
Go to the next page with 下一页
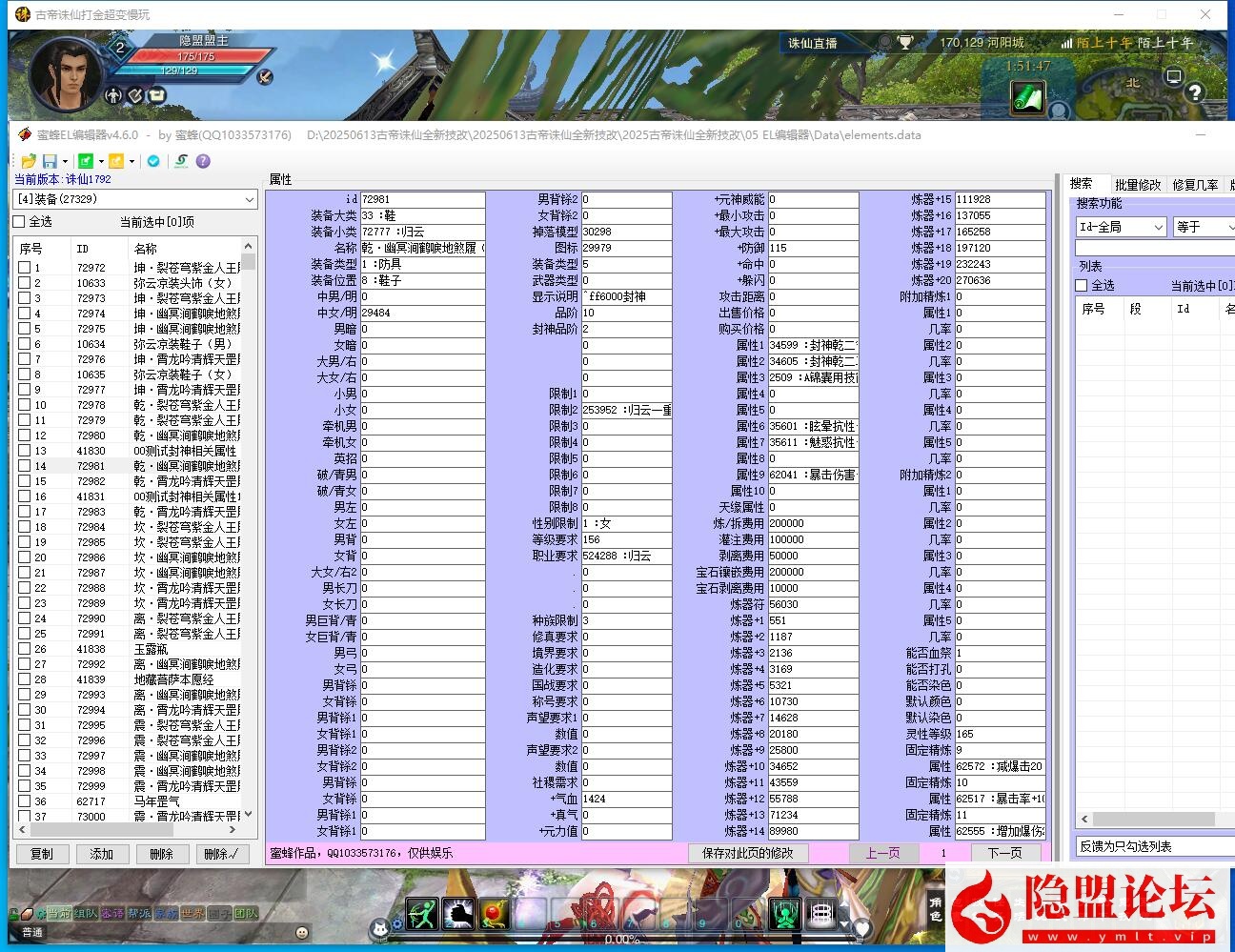click(1003, 852)
